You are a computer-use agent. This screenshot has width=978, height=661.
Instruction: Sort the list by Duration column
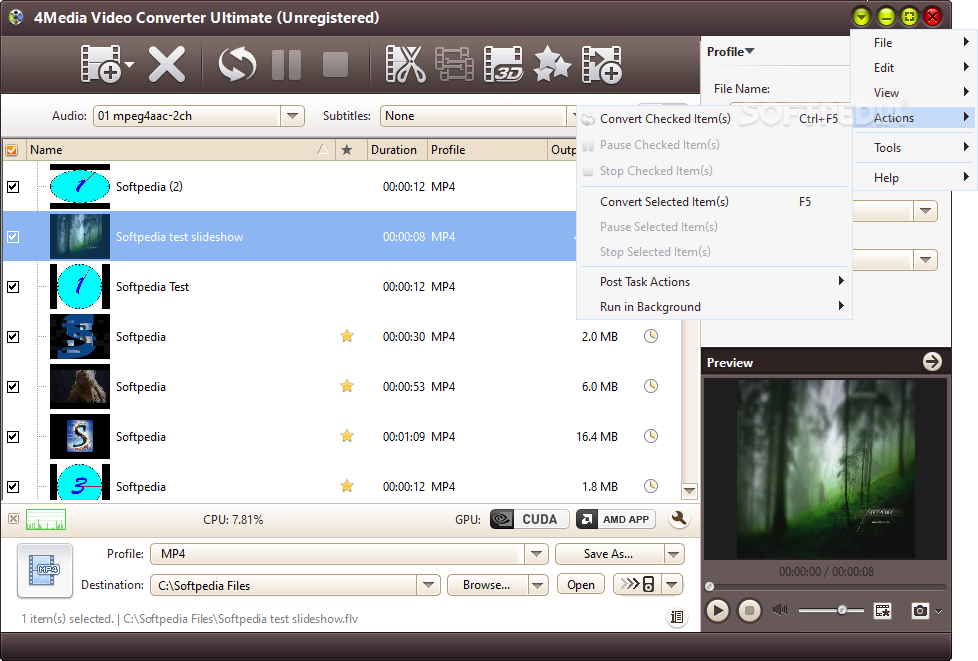[x=397, y=150]
